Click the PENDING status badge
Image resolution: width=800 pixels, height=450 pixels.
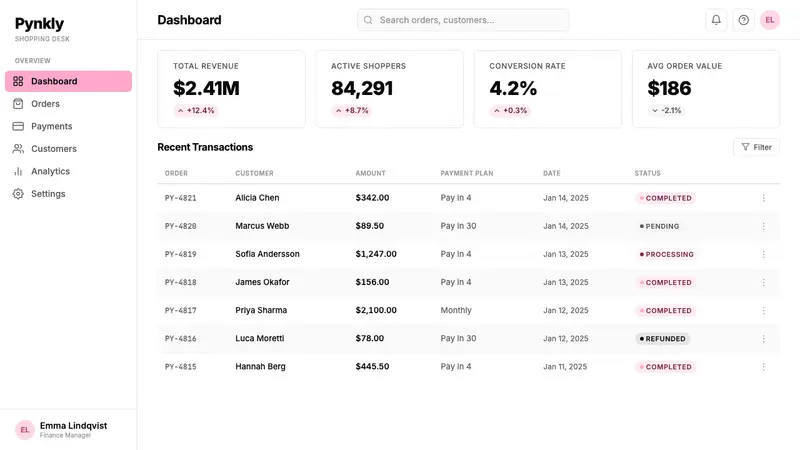(x=659, y=226)
